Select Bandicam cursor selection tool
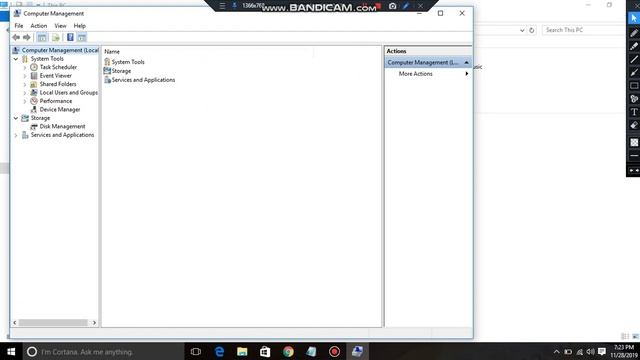640x360 pixels. point(634,18)
